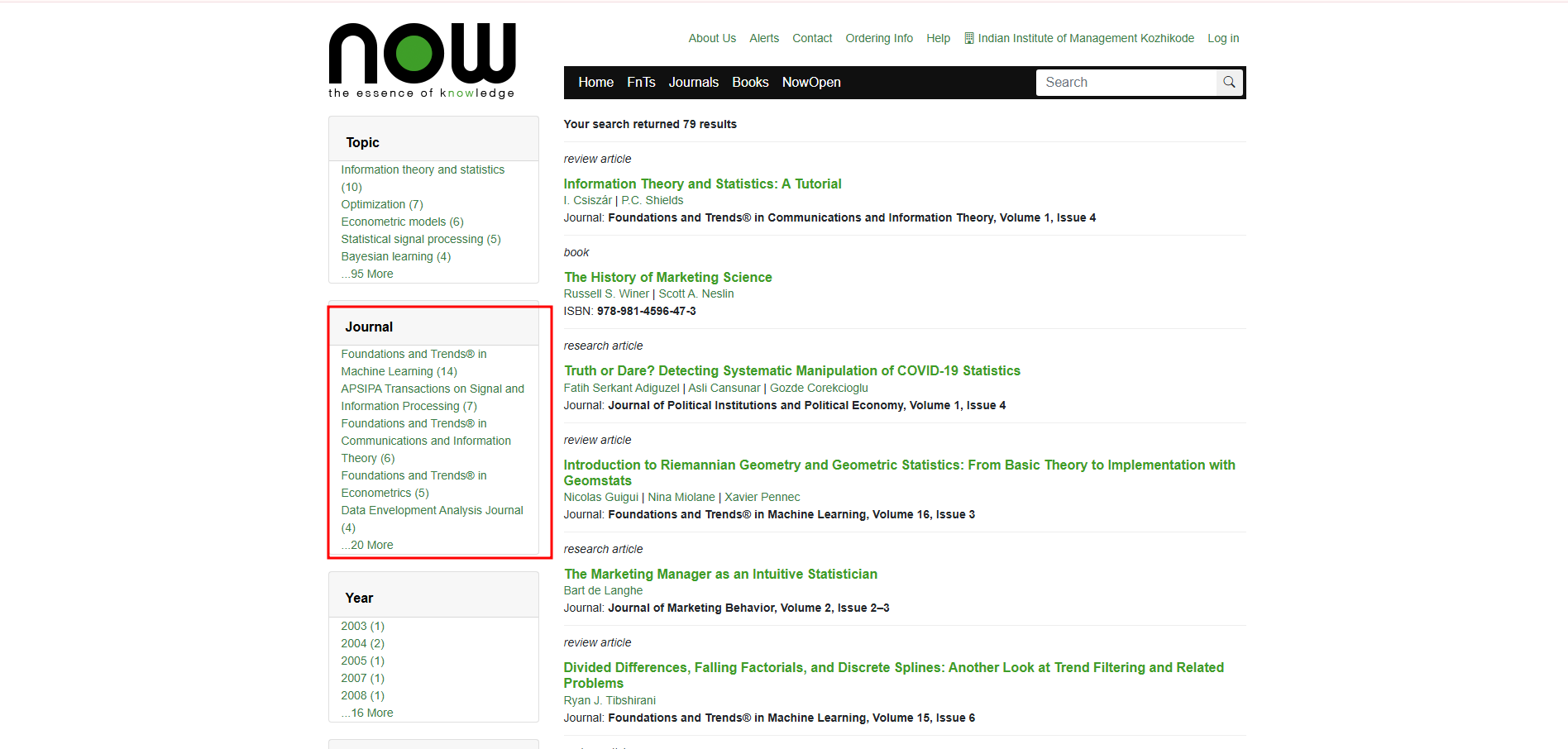1568x749 pixels.
Task: Open The History of Marketing Science book
Action: [x=667, y=277]
